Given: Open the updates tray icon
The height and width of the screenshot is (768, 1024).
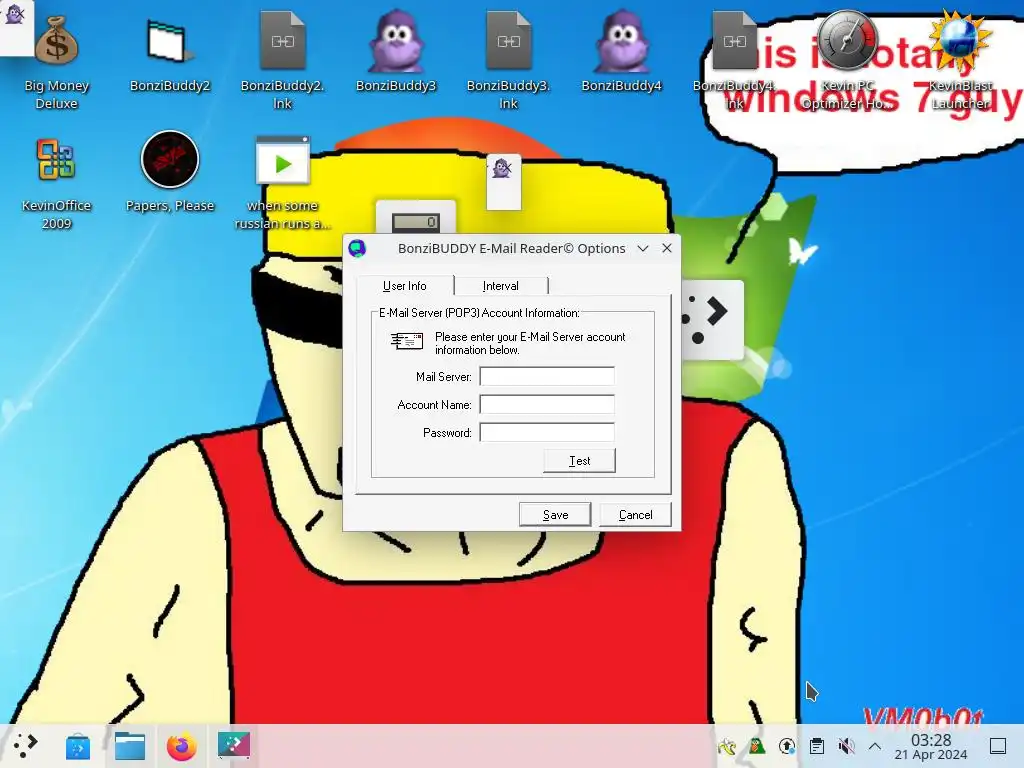Looking at the screenshot, I should 787,746.
